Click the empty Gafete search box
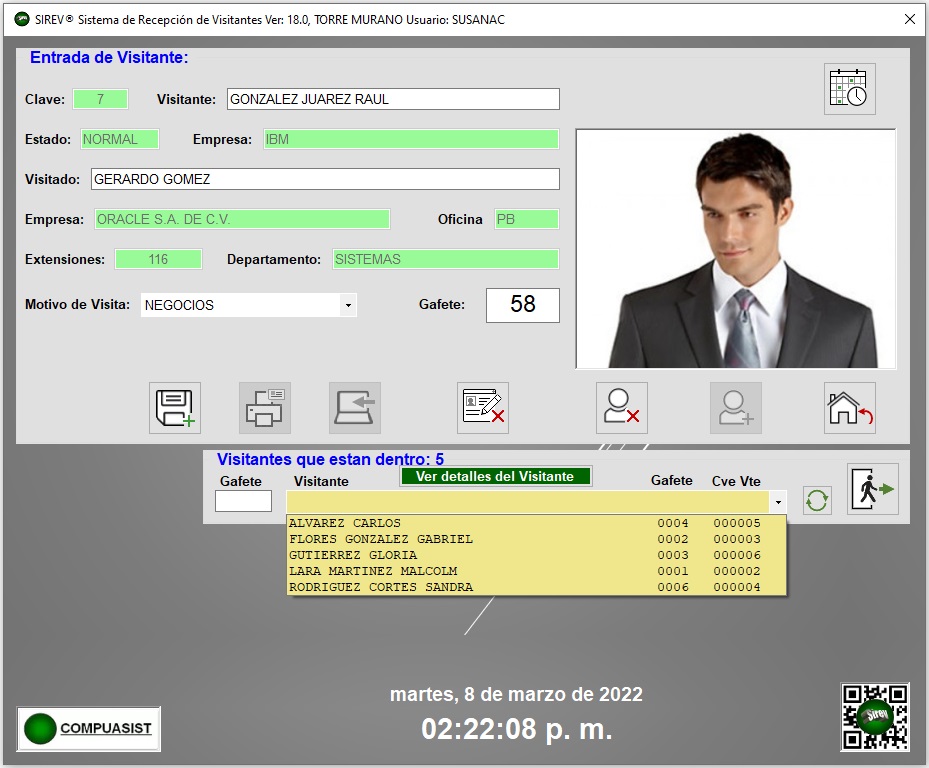The image size is (929, 768). click(244, 501)
